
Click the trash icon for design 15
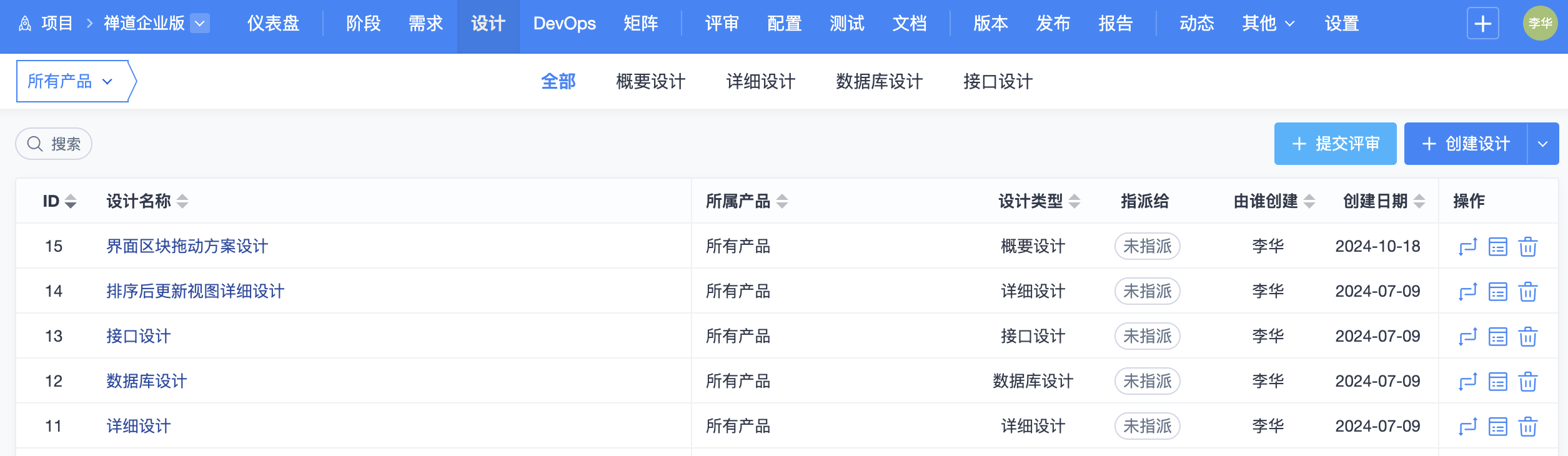pos(1527,247)
